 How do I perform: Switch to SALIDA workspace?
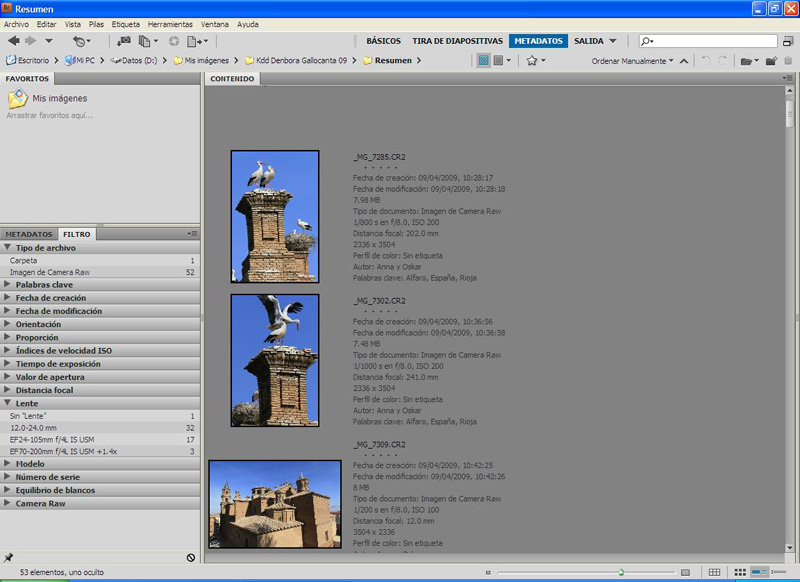pos(588,41)
